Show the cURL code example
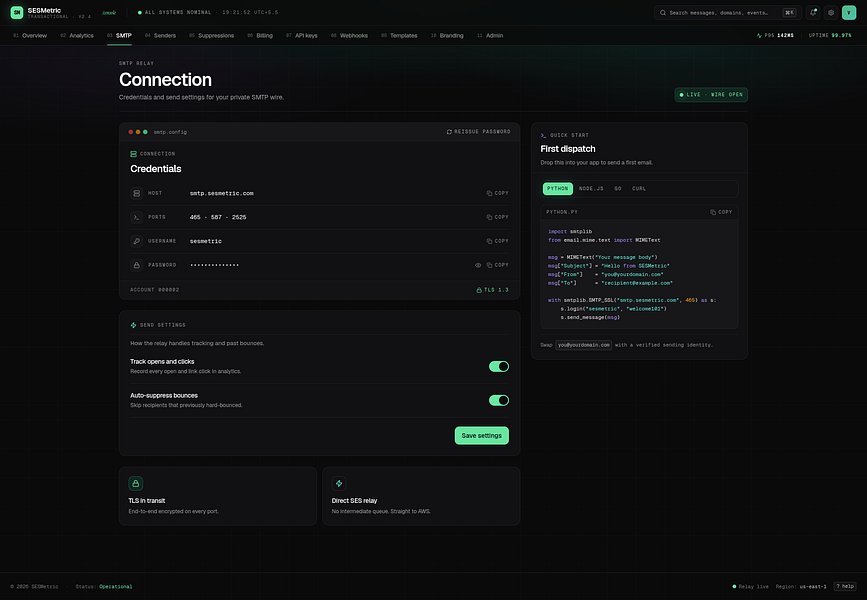This screenshot has width=867, height=600. pyautogui.click(x=639, y=189)
